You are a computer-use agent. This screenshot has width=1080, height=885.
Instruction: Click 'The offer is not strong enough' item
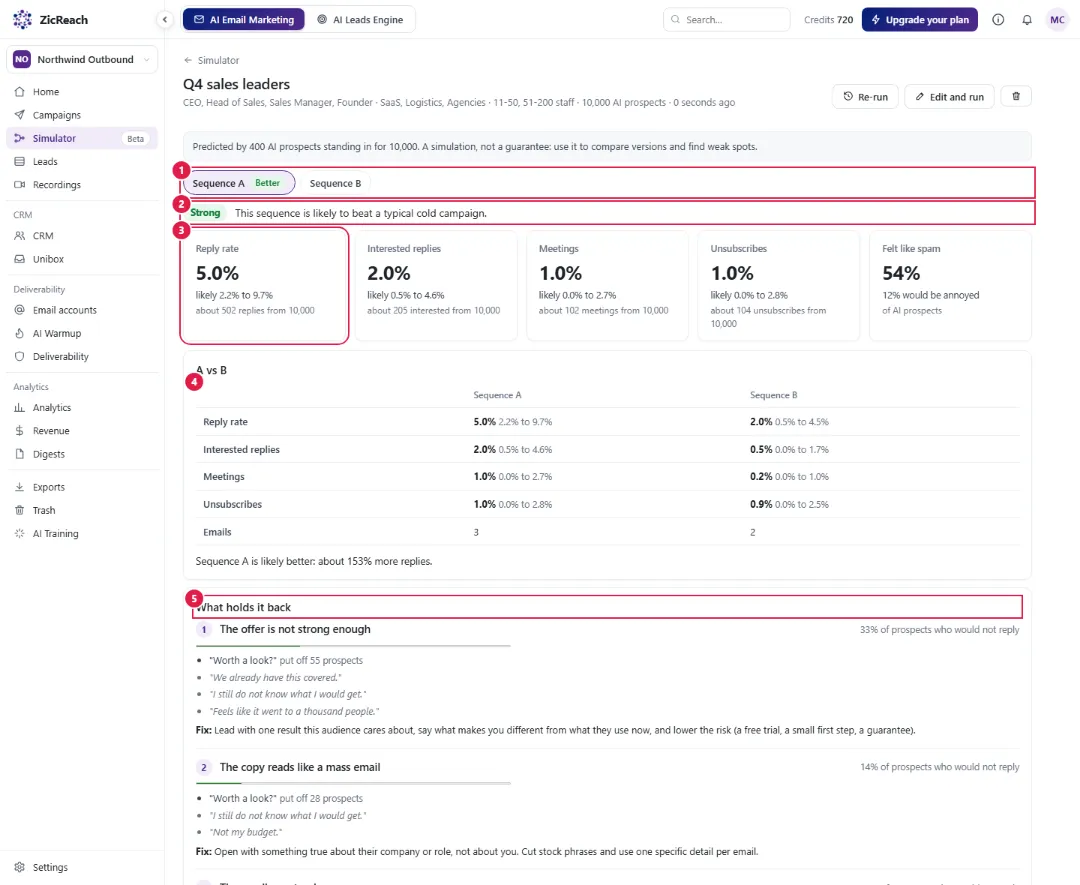(295, 629)
